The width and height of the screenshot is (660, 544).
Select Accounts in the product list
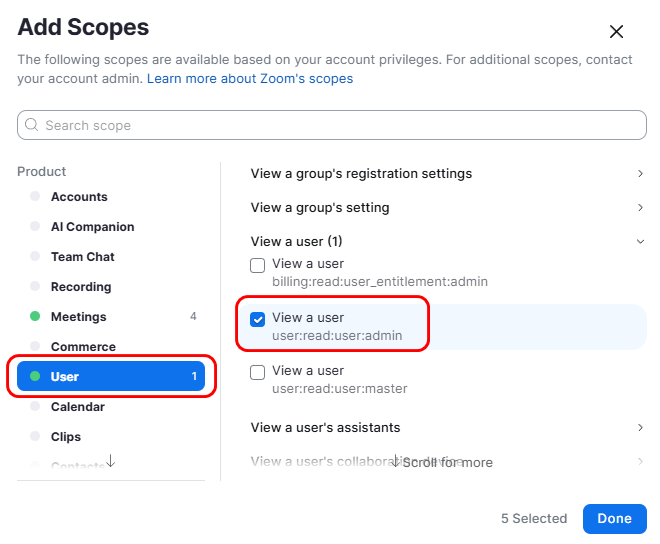(x=79, y=197)
